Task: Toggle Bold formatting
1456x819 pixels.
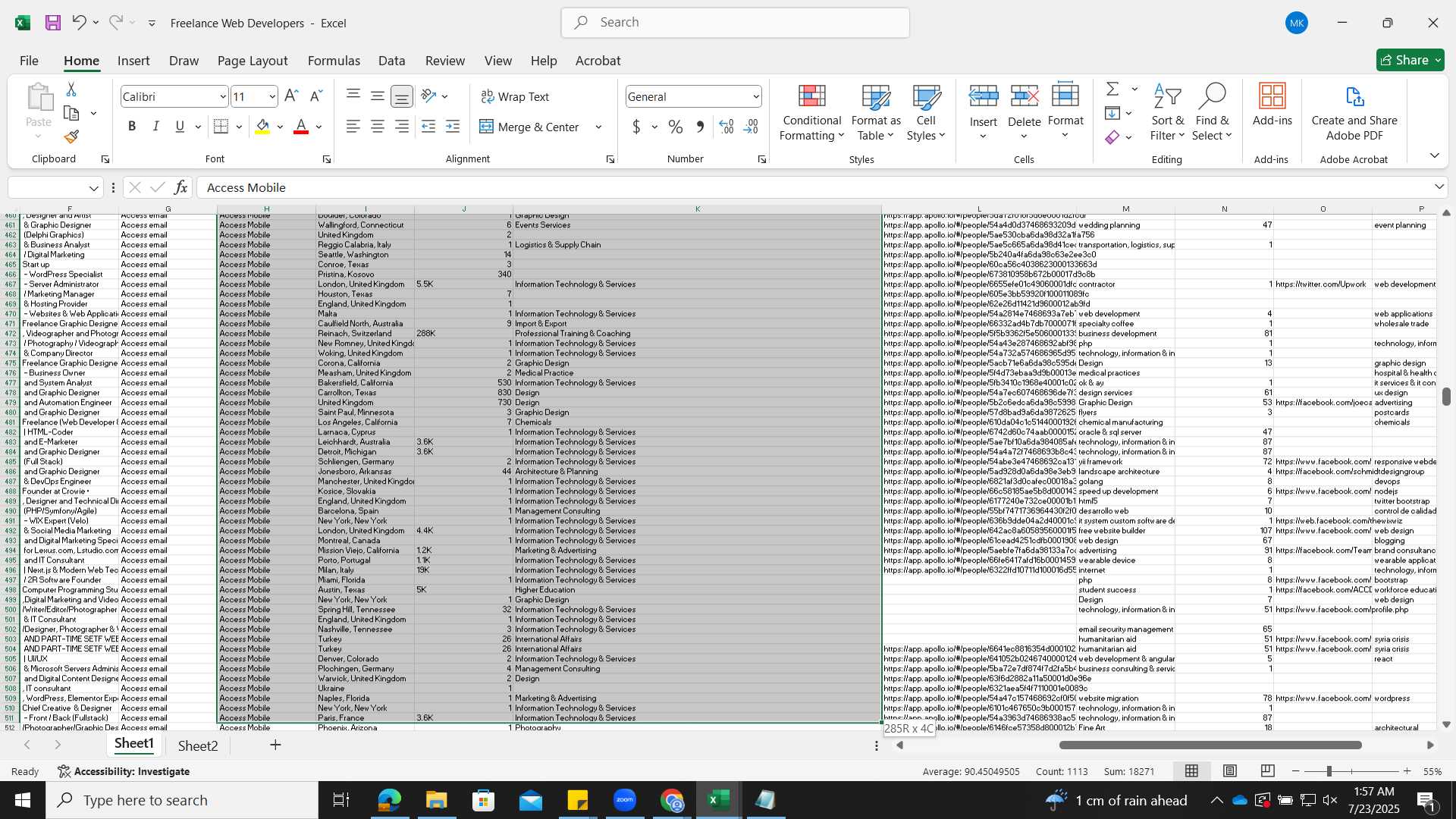Action: pos(132,127)
